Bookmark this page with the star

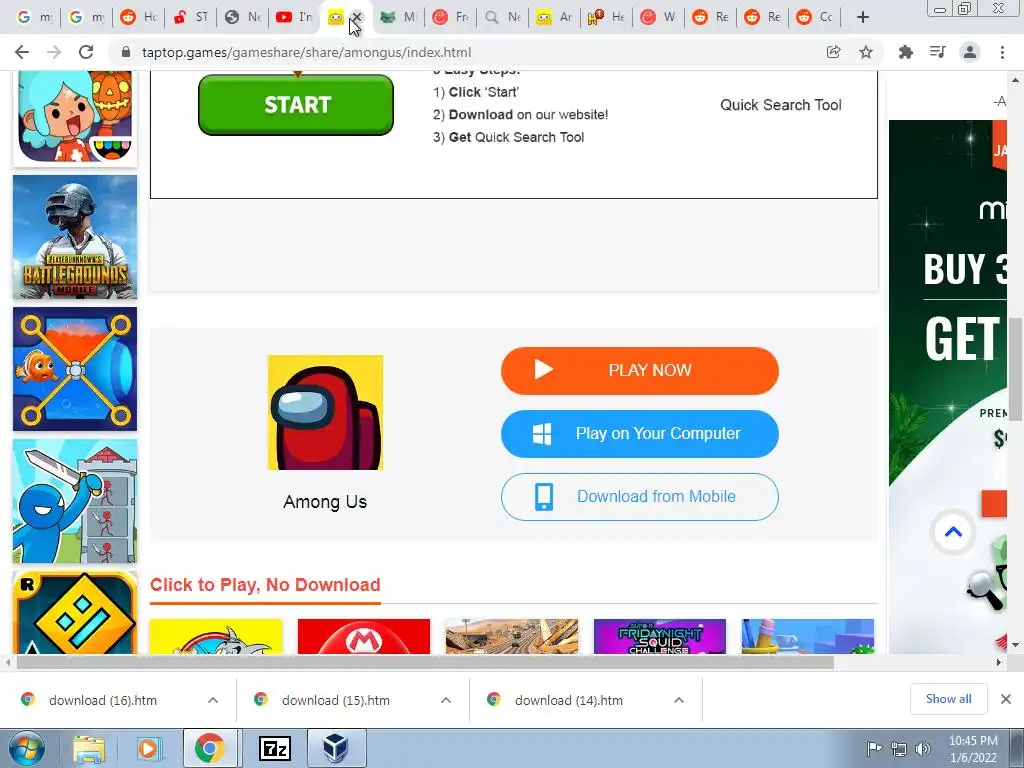pyautogui.click(x=866, y=52)
